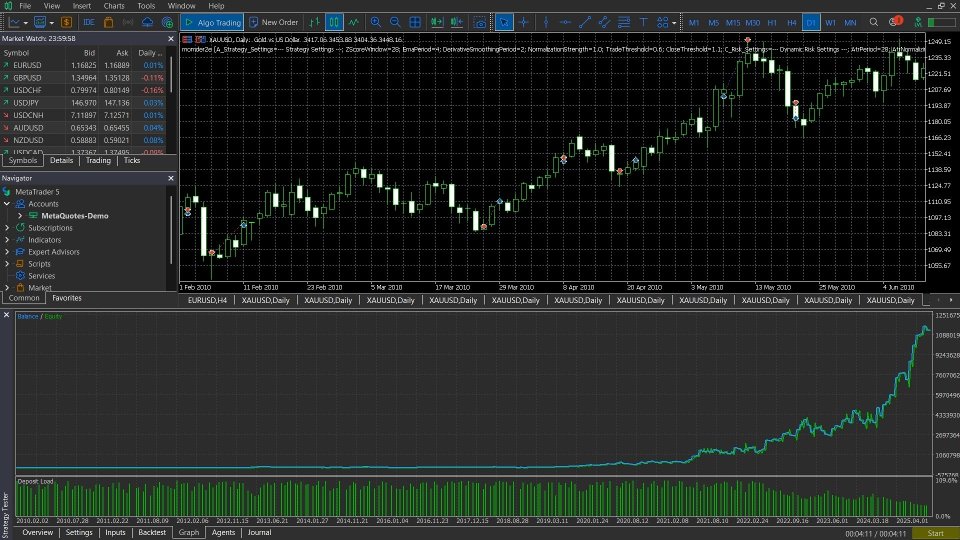The image size is (960, 540).
Task: Switch chart to bar chart style
Action: click(314, 23)
